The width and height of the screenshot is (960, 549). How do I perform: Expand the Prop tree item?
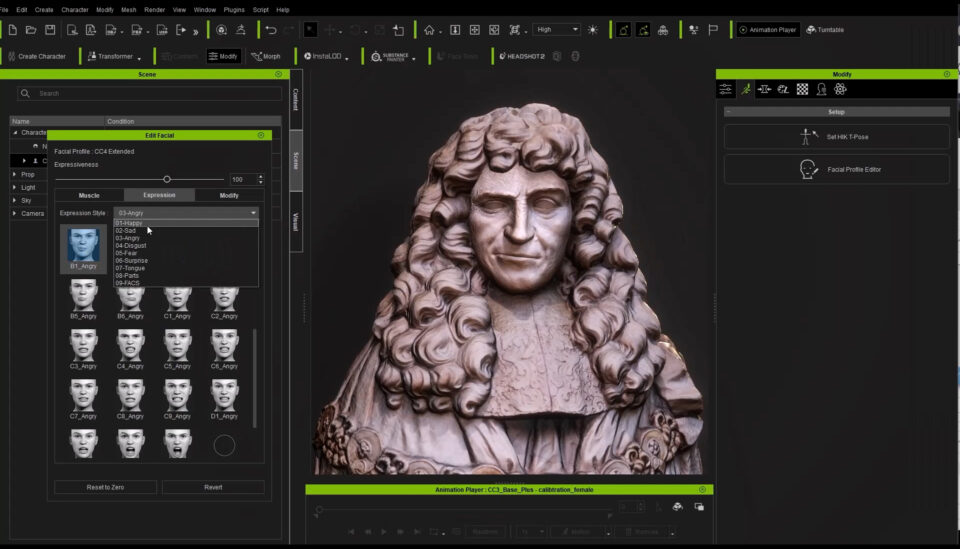(14, 174)
